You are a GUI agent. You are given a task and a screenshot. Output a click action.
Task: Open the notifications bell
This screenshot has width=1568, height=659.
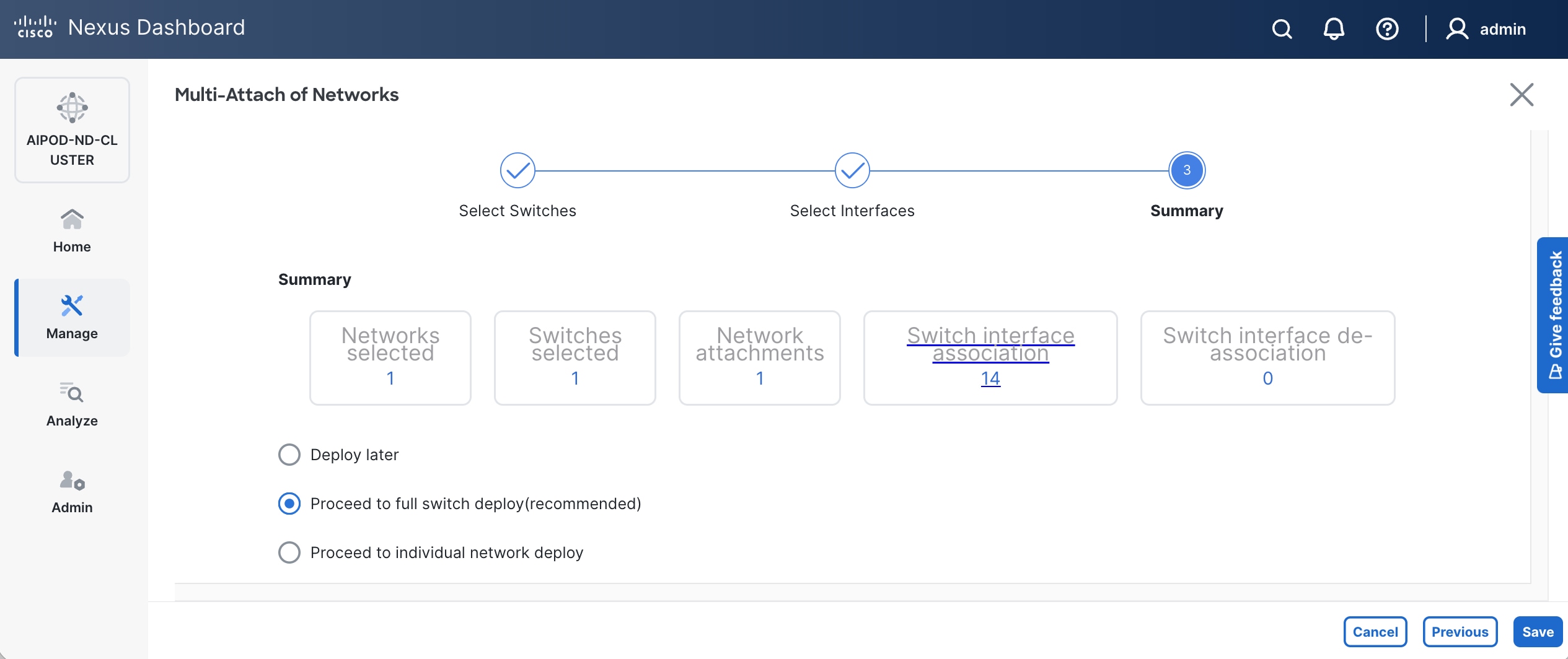[1334, 28]
